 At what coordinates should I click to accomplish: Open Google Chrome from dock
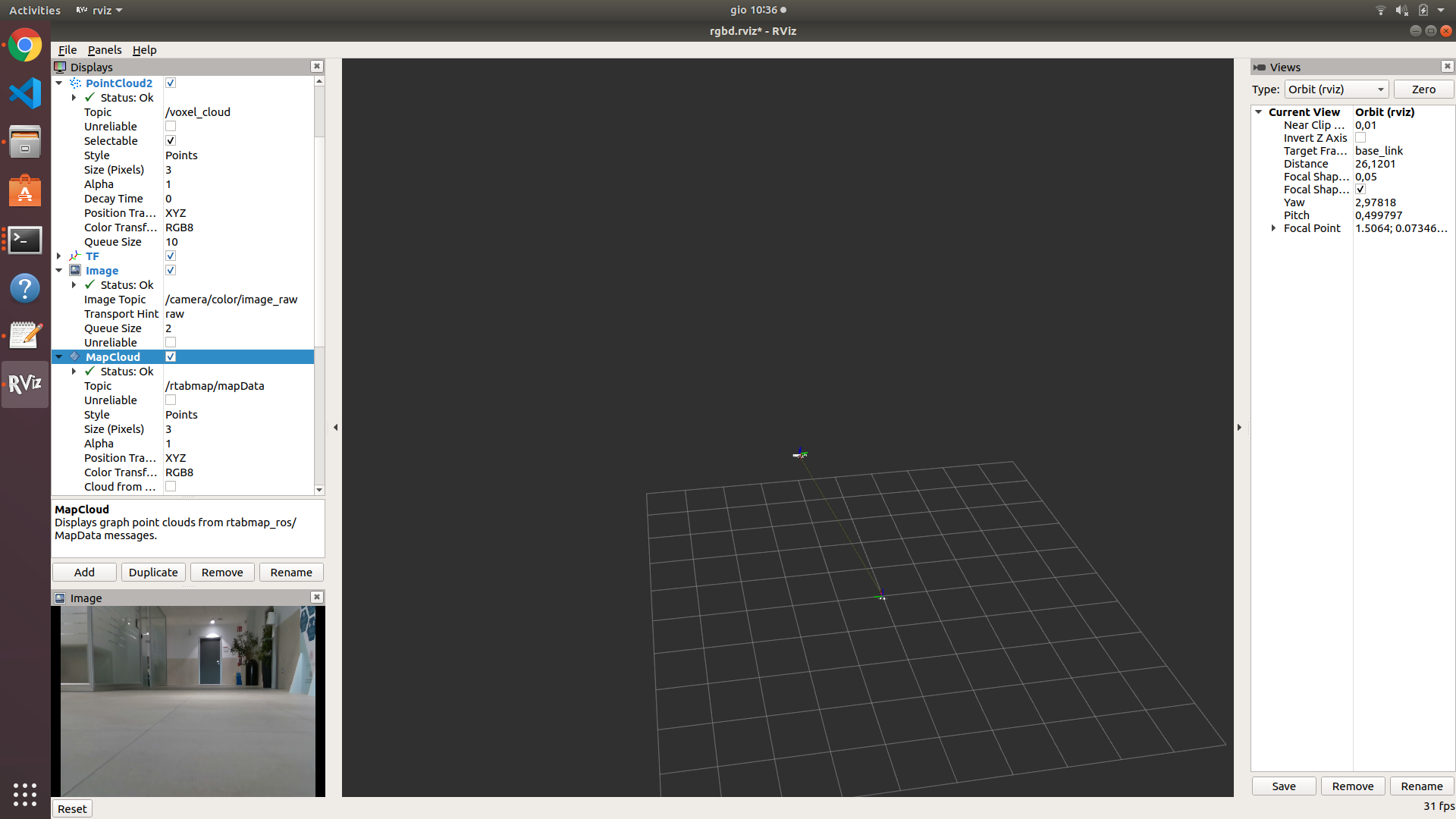point(25,45)
